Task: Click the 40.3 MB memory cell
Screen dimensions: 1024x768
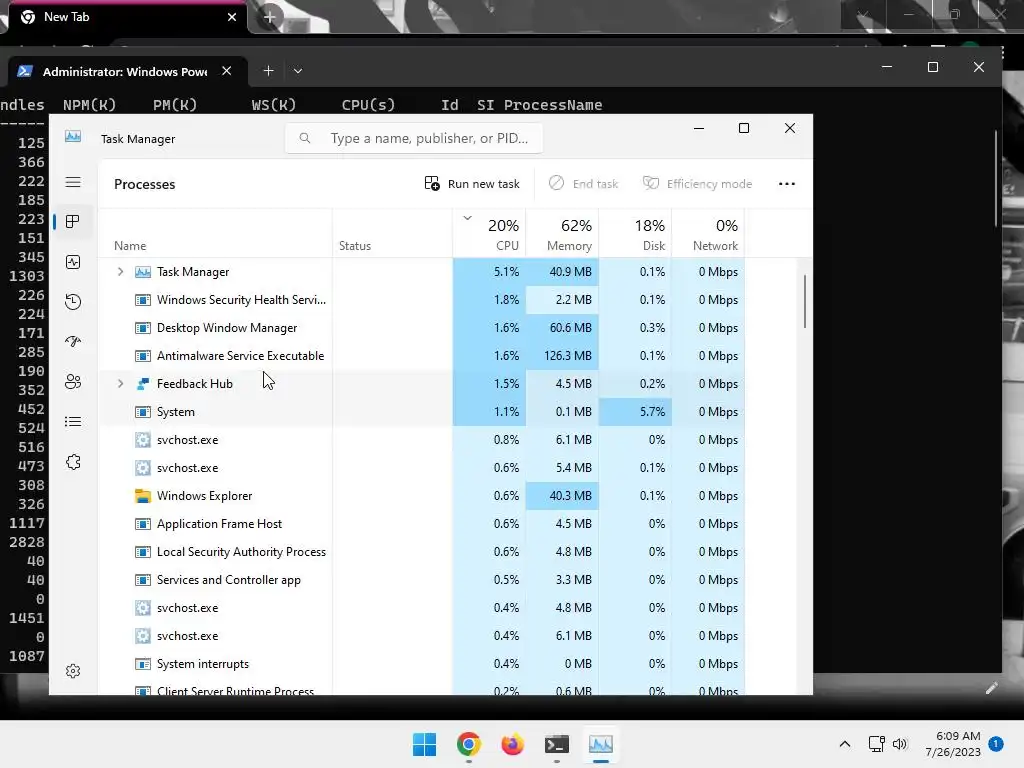Action: coord(562,496)
